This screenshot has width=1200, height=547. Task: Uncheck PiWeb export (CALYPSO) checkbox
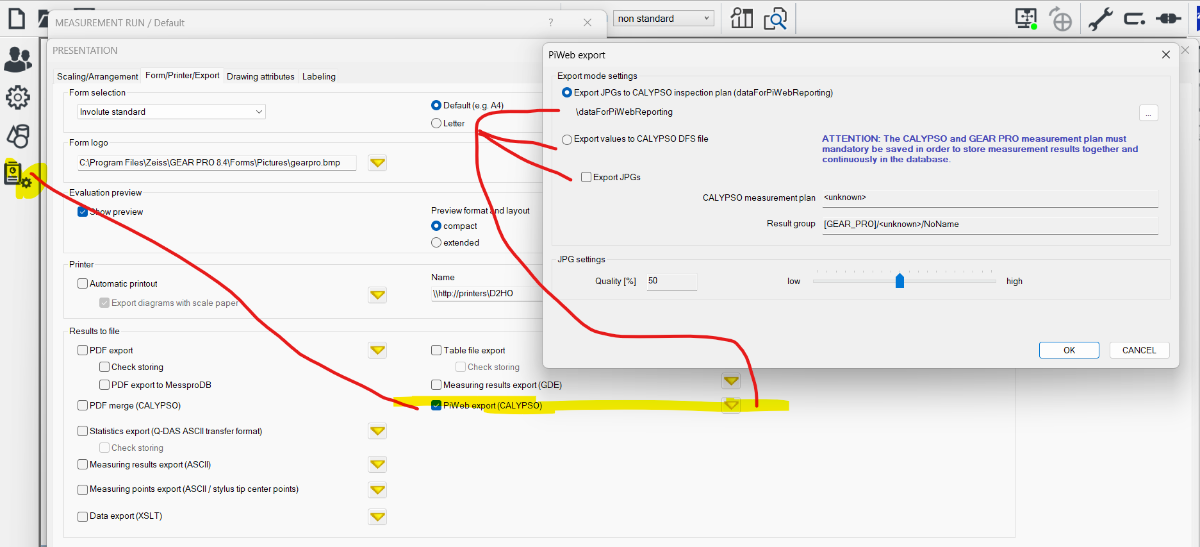tap(436, 406)
